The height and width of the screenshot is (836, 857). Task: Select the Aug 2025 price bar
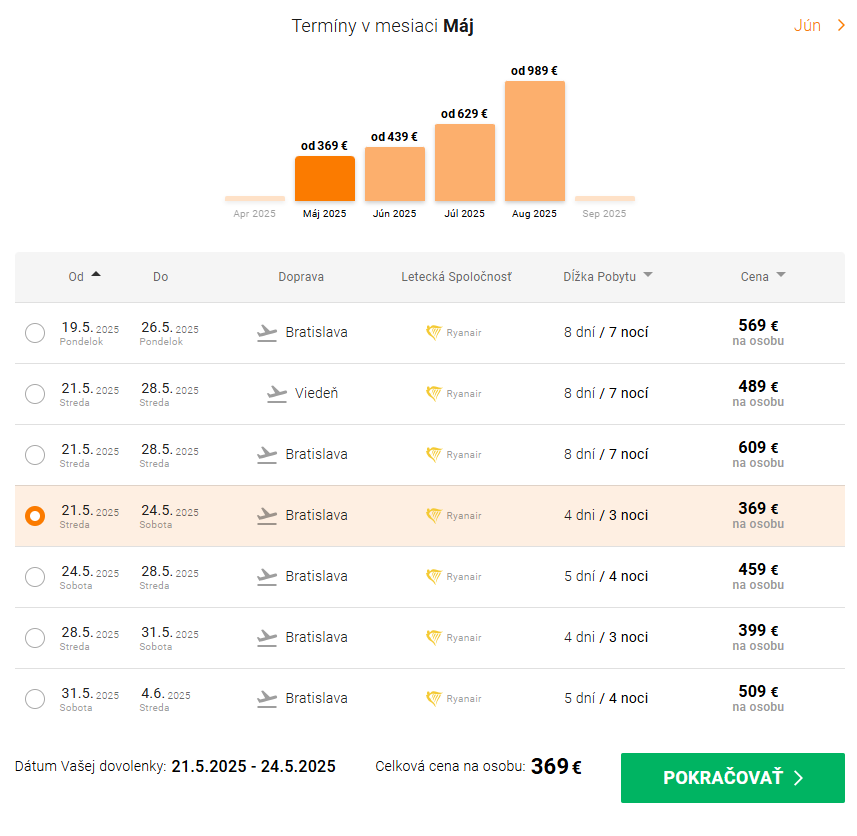point(534,141)
